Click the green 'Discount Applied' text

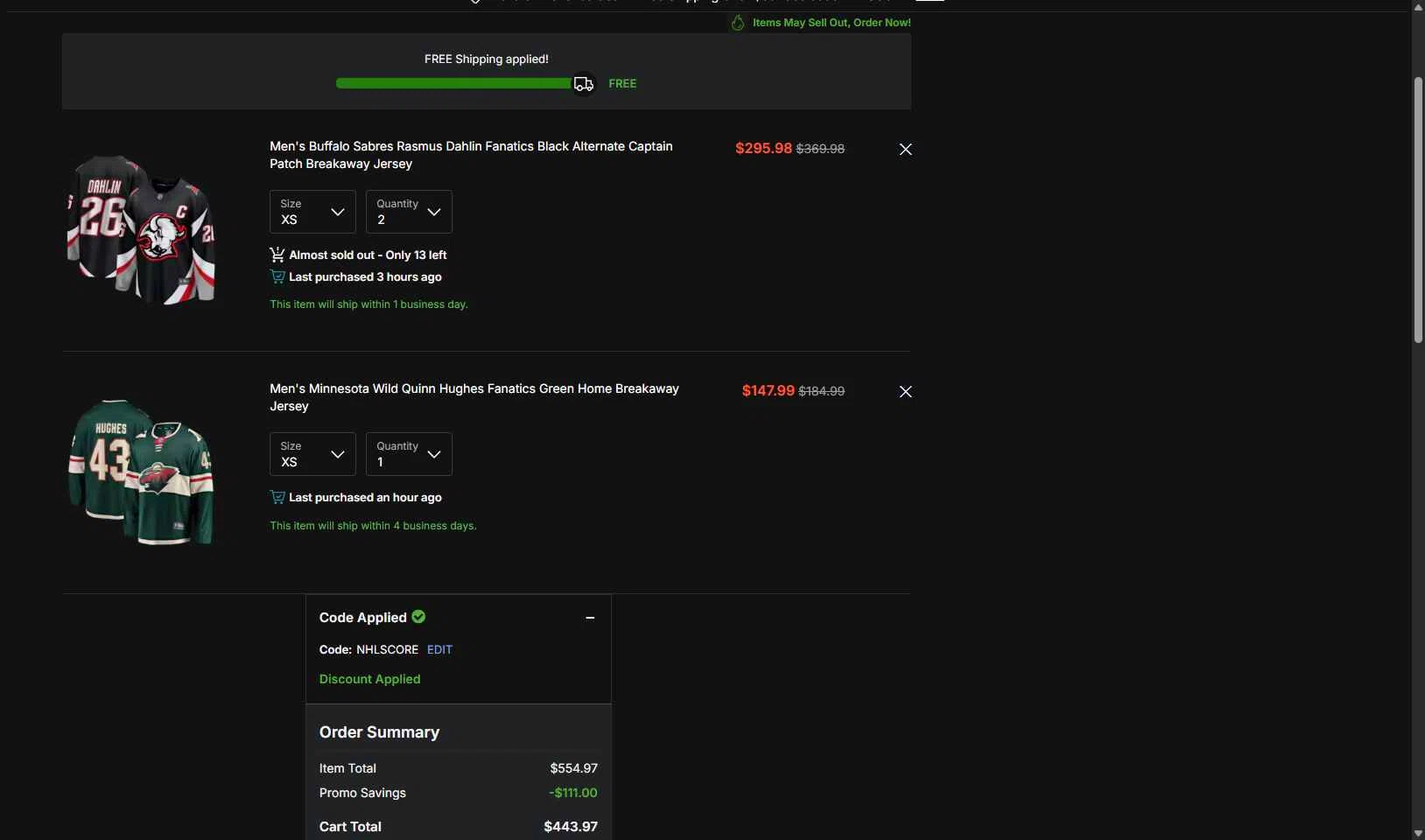click(369, 679)
